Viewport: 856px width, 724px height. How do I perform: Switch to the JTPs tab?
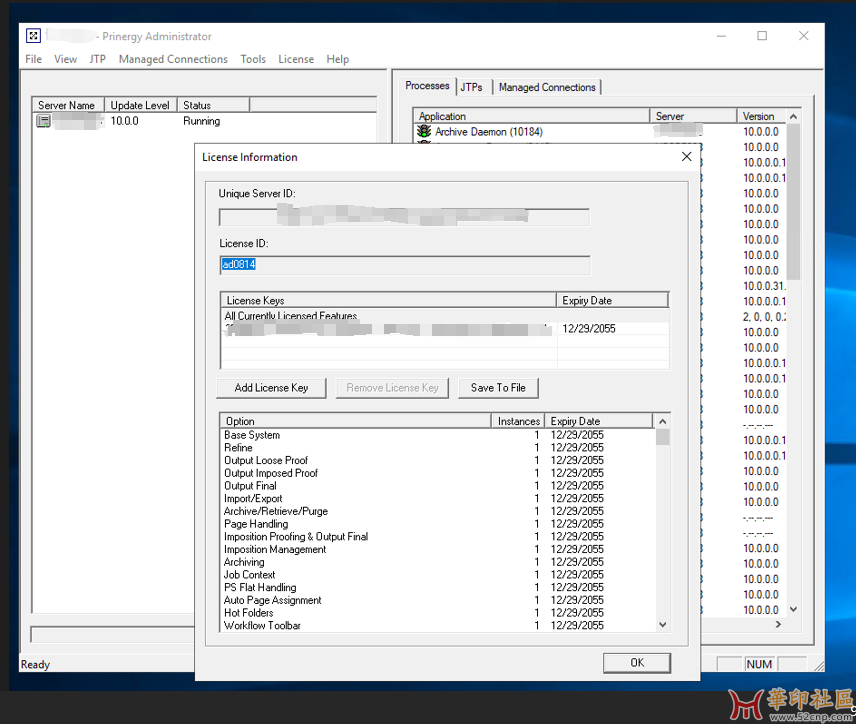tap(471, 87)
